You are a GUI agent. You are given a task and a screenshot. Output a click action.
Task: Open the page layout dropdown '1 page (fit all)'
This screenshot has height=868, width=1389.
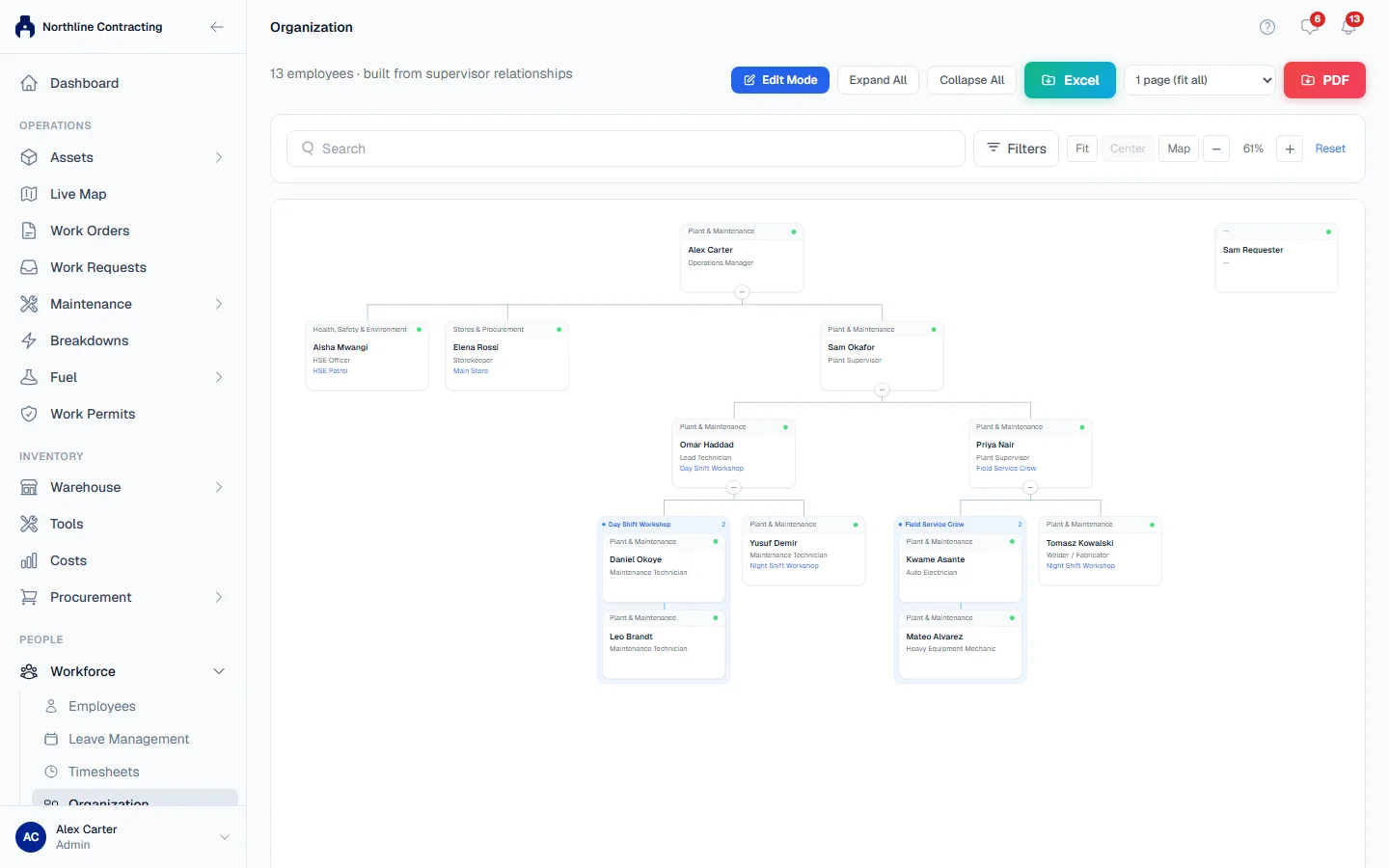click(x=1200, y=80)
